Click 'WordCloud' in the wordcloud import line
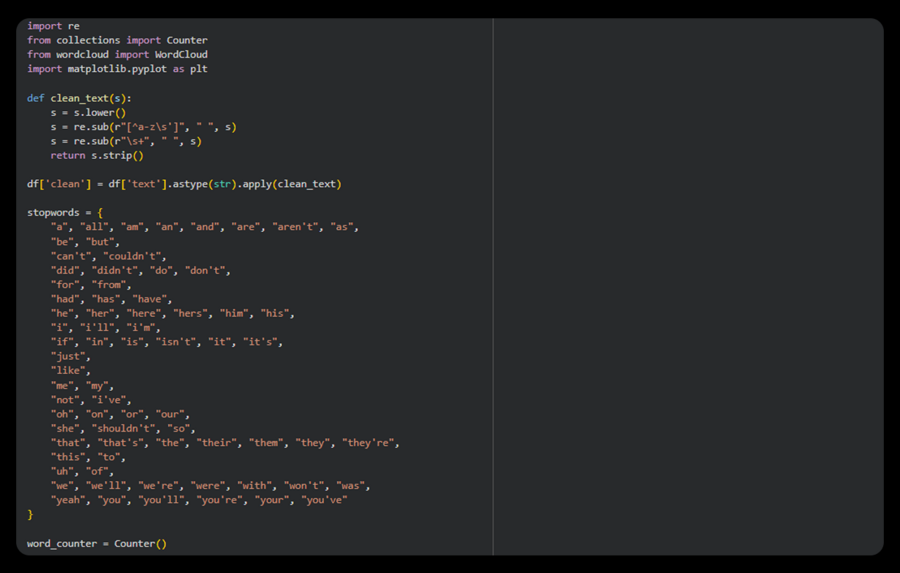Viewport: 900px width, 573px height. (181, 54)
